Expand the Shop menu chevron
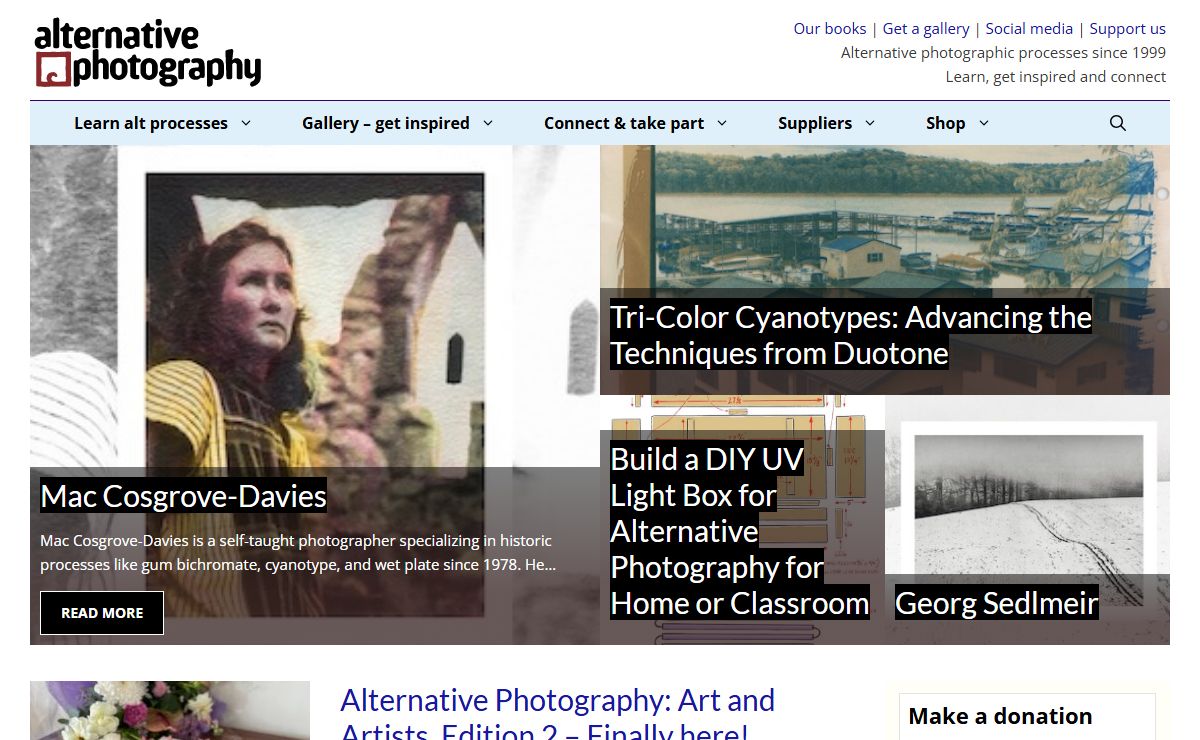This screenshot has width=1200, height=740. (x=983, y=123)
